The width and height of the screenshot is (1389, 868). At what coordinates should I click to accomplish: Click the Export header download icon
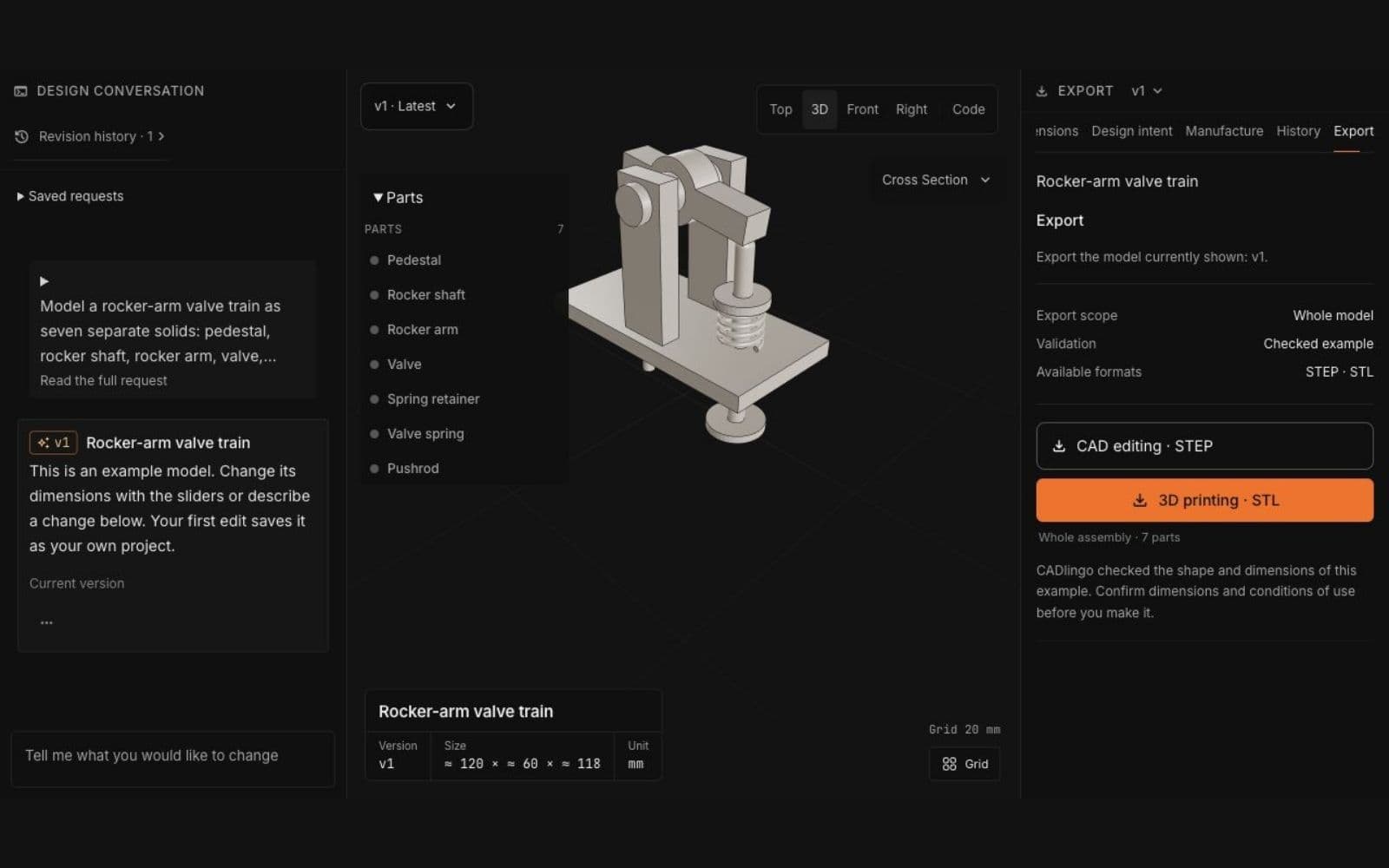1042,91
